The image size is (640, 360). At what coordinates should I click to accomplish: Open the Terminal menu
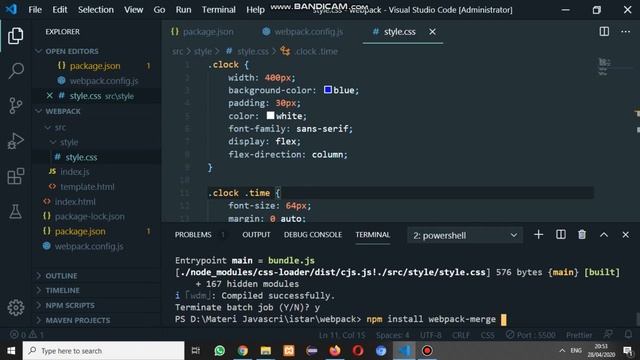pyautogui.click(x=218, y=9)
